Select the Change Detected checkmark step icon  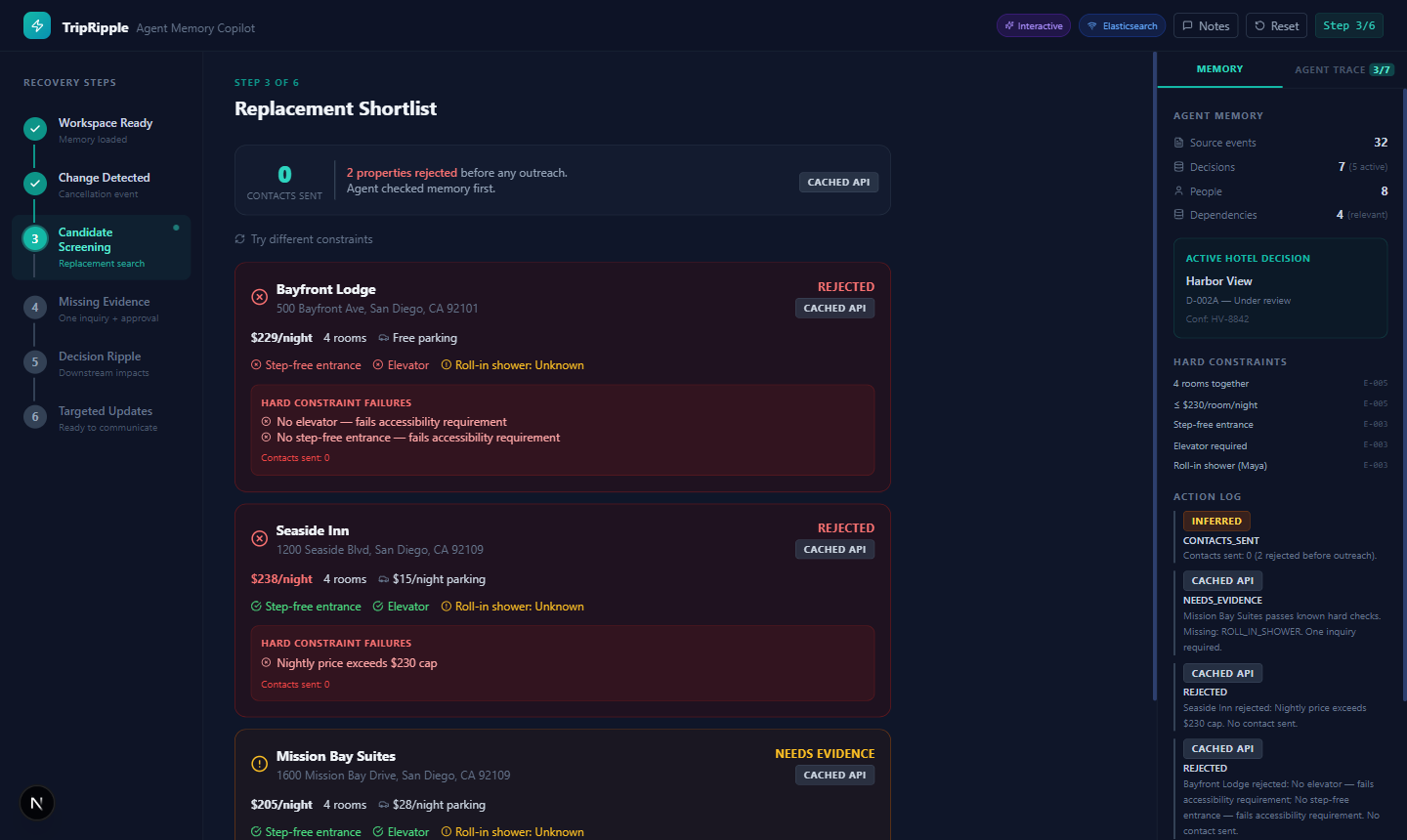[35, 184]
